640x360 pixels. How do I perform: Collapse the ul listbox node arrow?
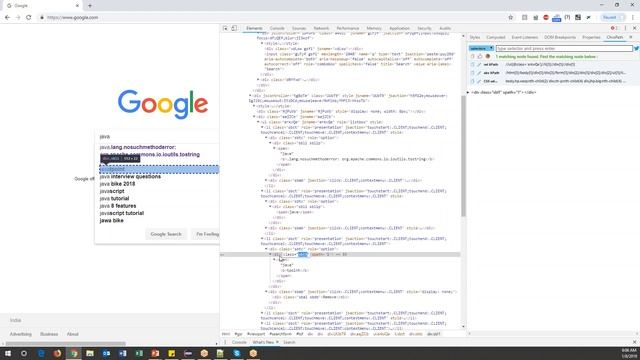pyautogui.click(x=258, y=122)
